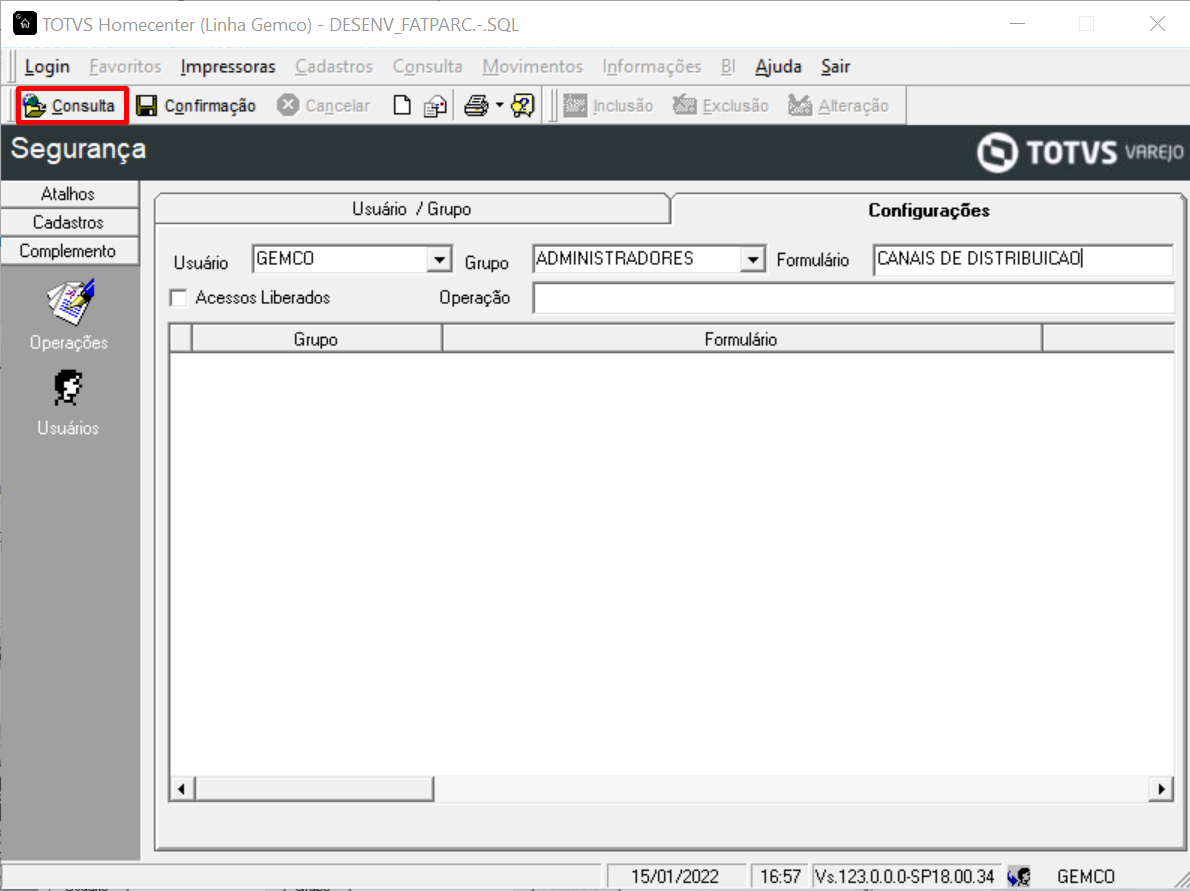
Task: Click the user icon in the status bar
Action: click(x=1019, y=877)
